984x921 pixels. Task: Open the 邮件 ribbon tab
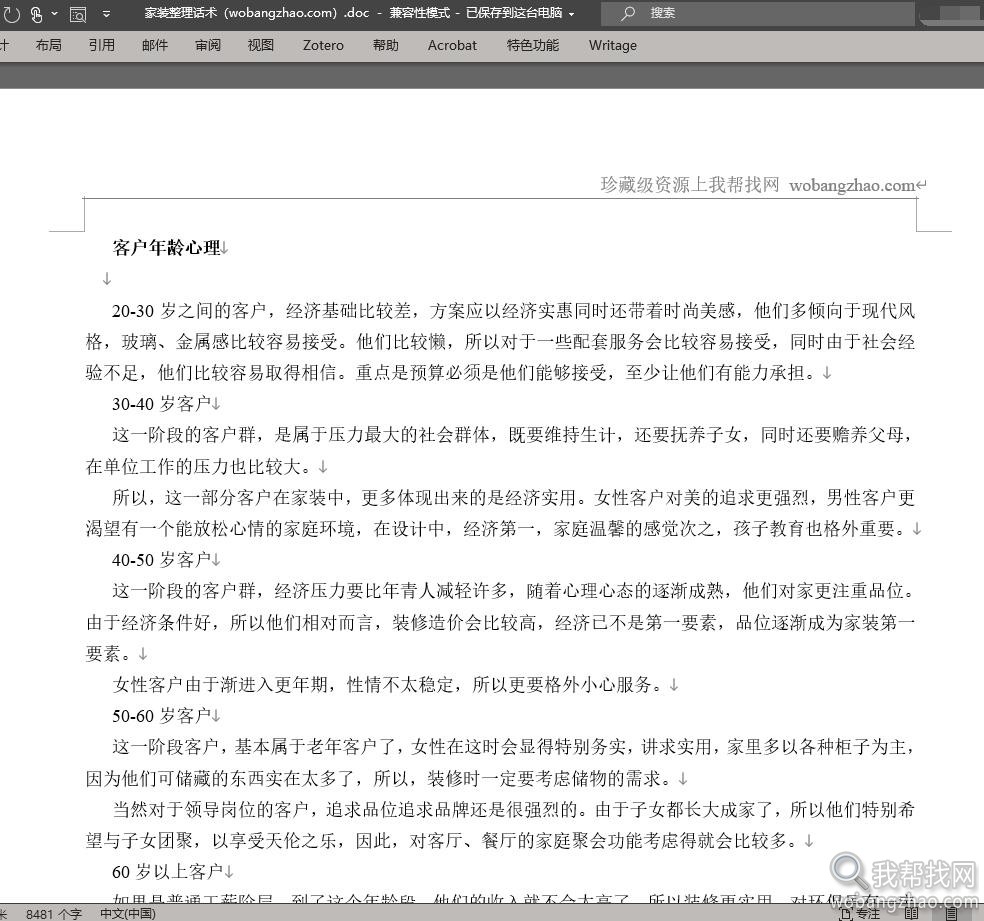[x=154, y=45]
